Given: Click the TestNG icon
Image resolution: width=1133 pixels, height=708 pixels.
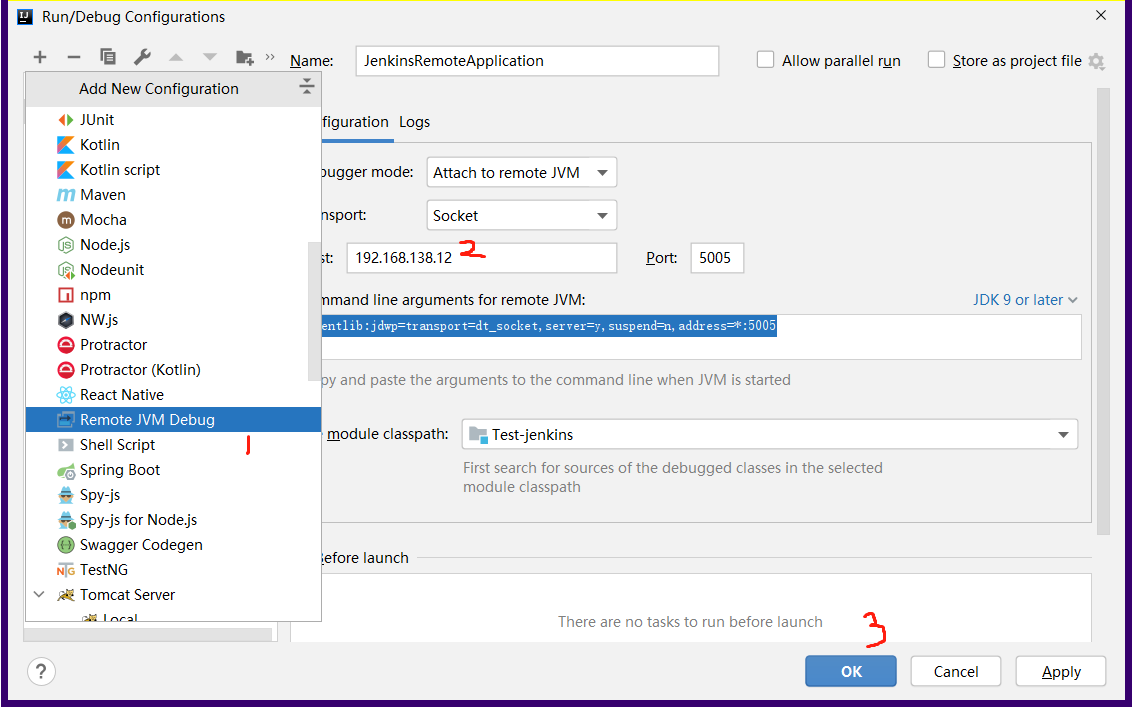Looking at the screenshot, I should 66,570.
